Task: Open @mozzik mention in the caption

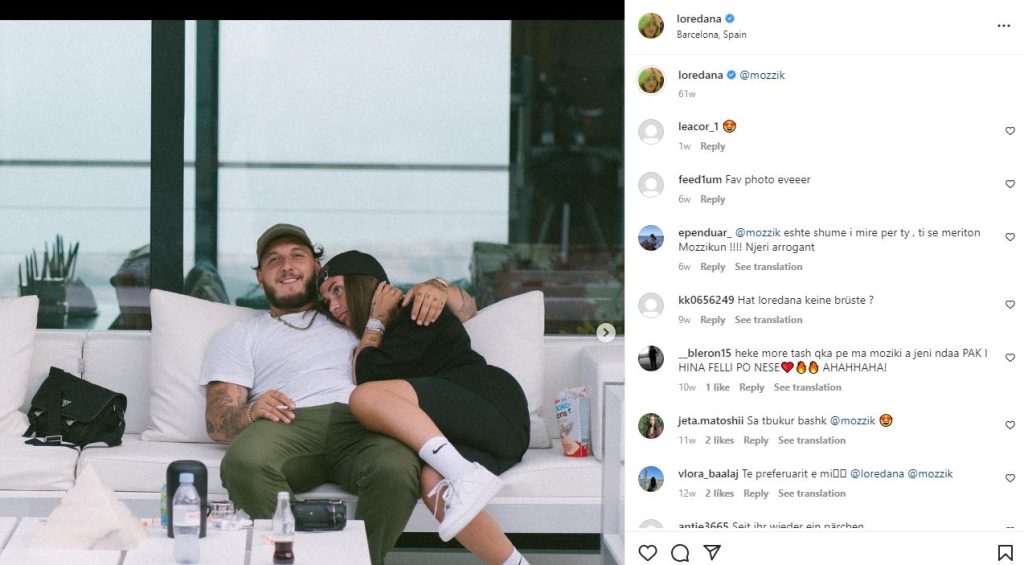Action: (762, 75)
